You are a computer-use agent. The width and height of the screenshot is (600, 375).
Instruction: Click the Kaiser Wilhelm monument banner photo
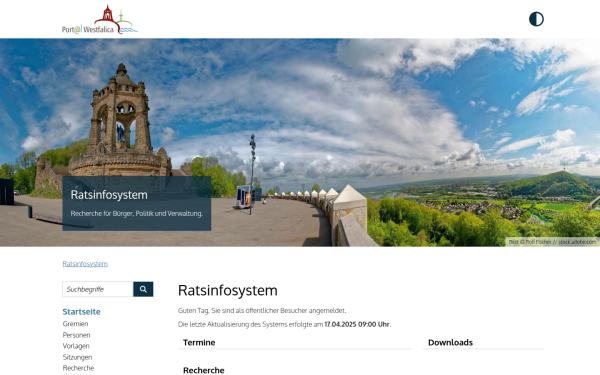(x=300, y=142)
